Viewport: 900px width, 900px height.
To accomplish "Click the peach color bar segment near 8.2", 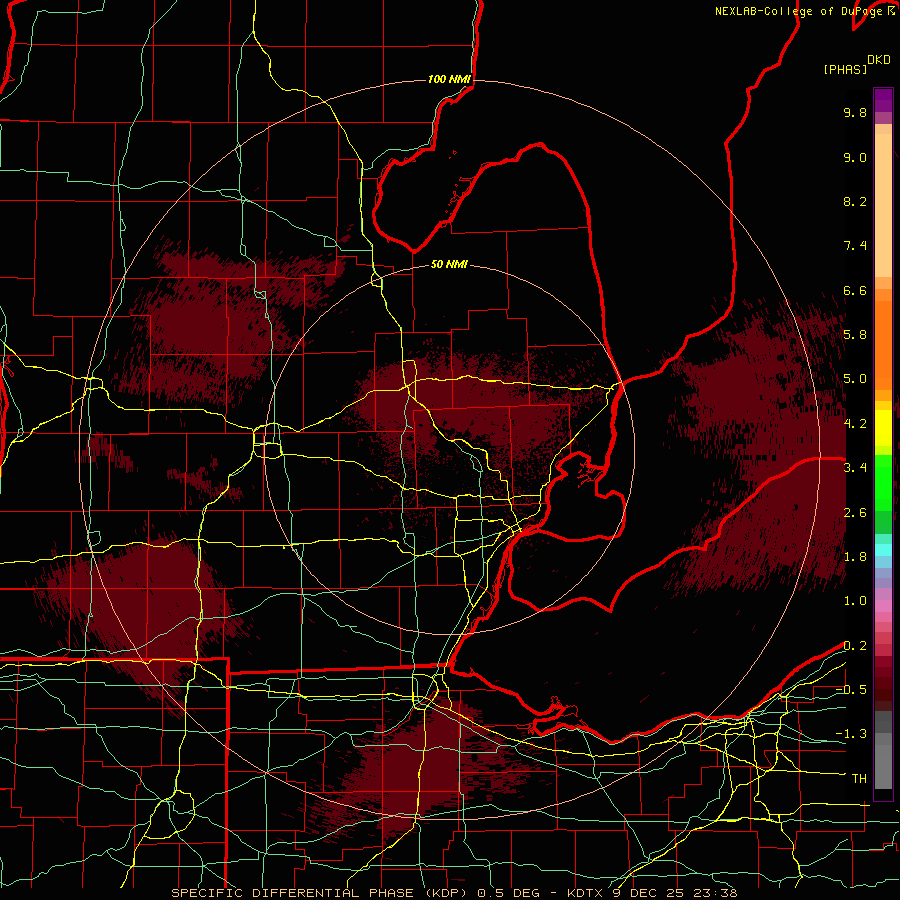I will tap(883, 204).
